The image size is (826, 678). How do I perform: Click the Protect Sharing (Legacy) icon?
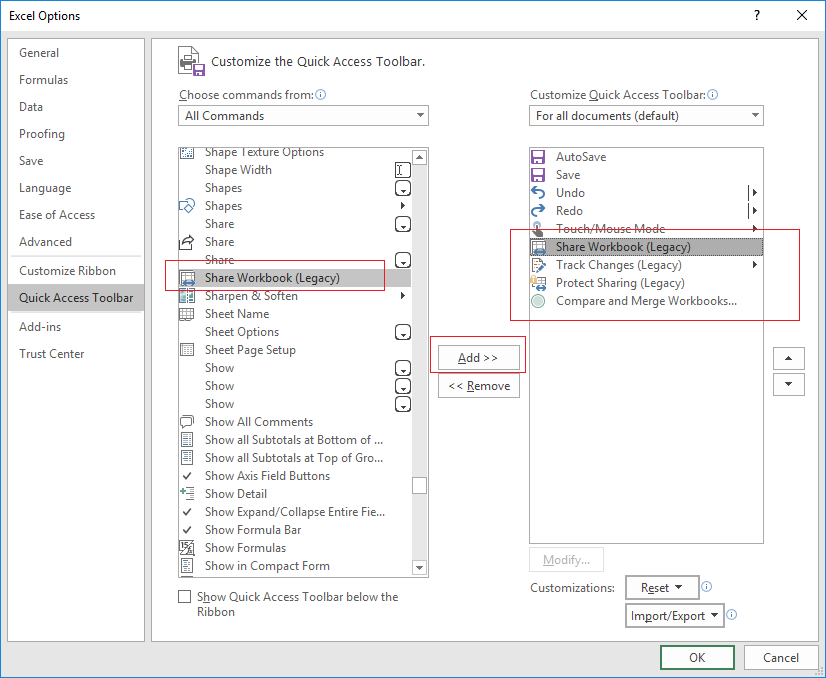[538, 283]
